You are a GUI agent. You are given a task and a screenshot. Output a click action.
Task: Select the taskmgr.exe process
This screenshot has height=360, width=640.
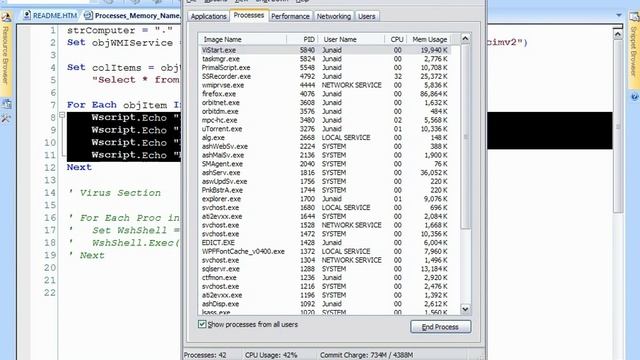325,59
